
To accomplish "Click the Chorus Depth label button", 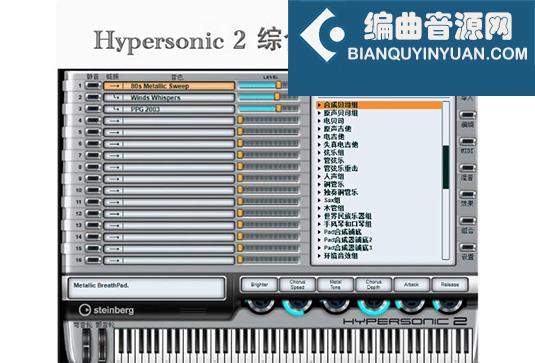I will [374, 285].
